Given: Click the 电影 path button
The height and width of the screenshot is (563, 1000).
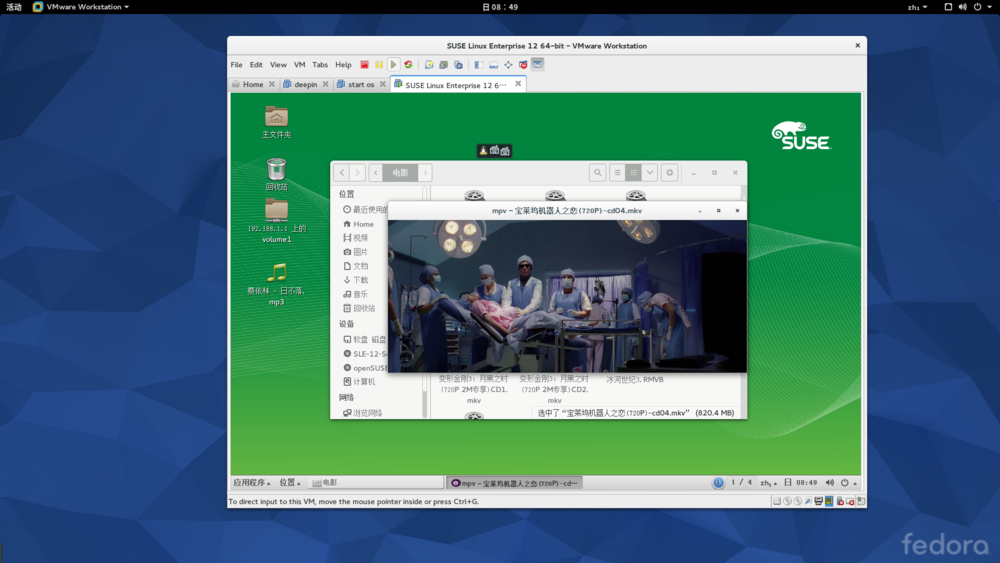Looking at the screenshot, I should pyautogui.click(x=400, y=173).
